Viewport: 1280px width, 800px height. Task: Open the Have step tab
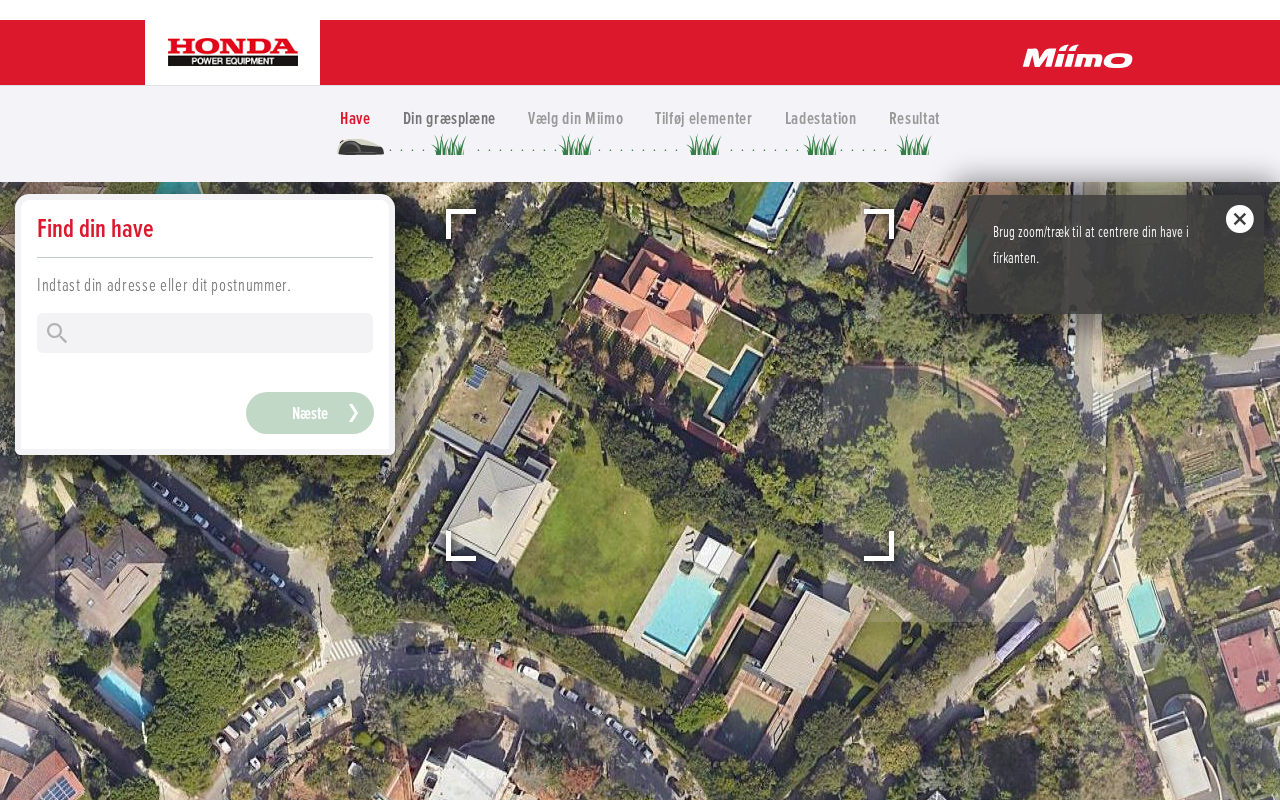355,118
